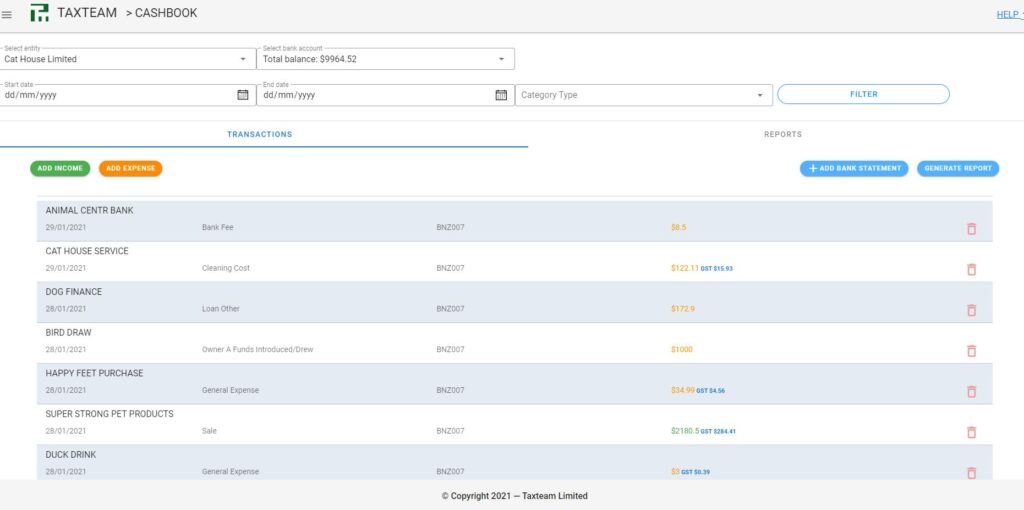1024x510 pixels.
Task: Click the 29/01/2021 date of CAT HOUSE SERVICE
Action: 66,268
